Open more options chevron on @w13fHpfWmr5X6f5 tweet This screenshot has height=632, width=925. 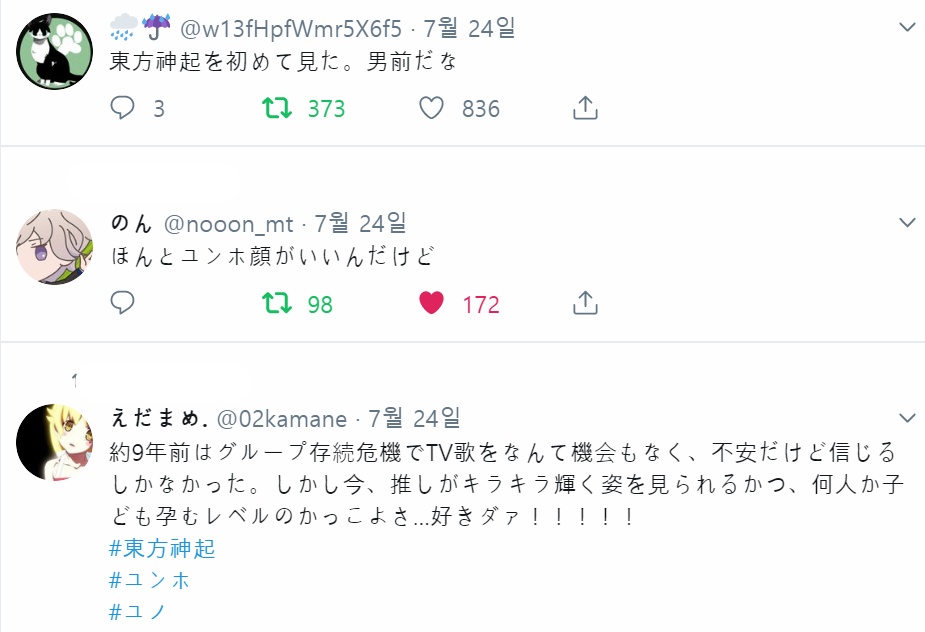point(907,27)
